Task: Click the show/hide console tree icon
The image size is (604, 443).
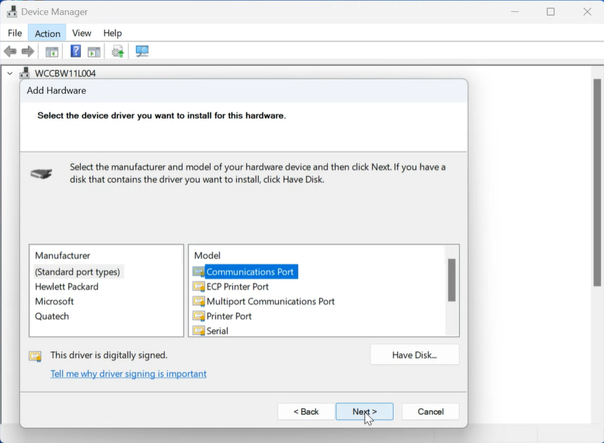Action: point(52,52)
